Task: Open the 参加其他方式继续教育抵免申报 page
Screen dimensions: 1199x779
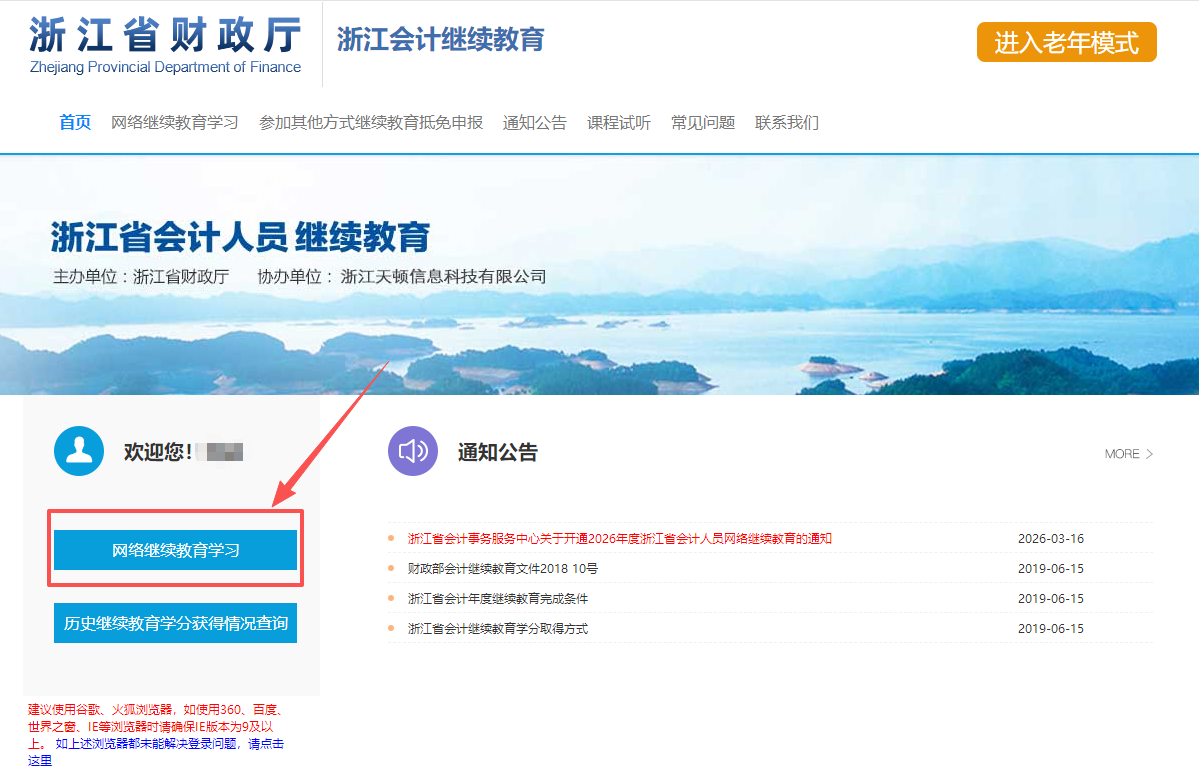Action: tap(369, 122)
